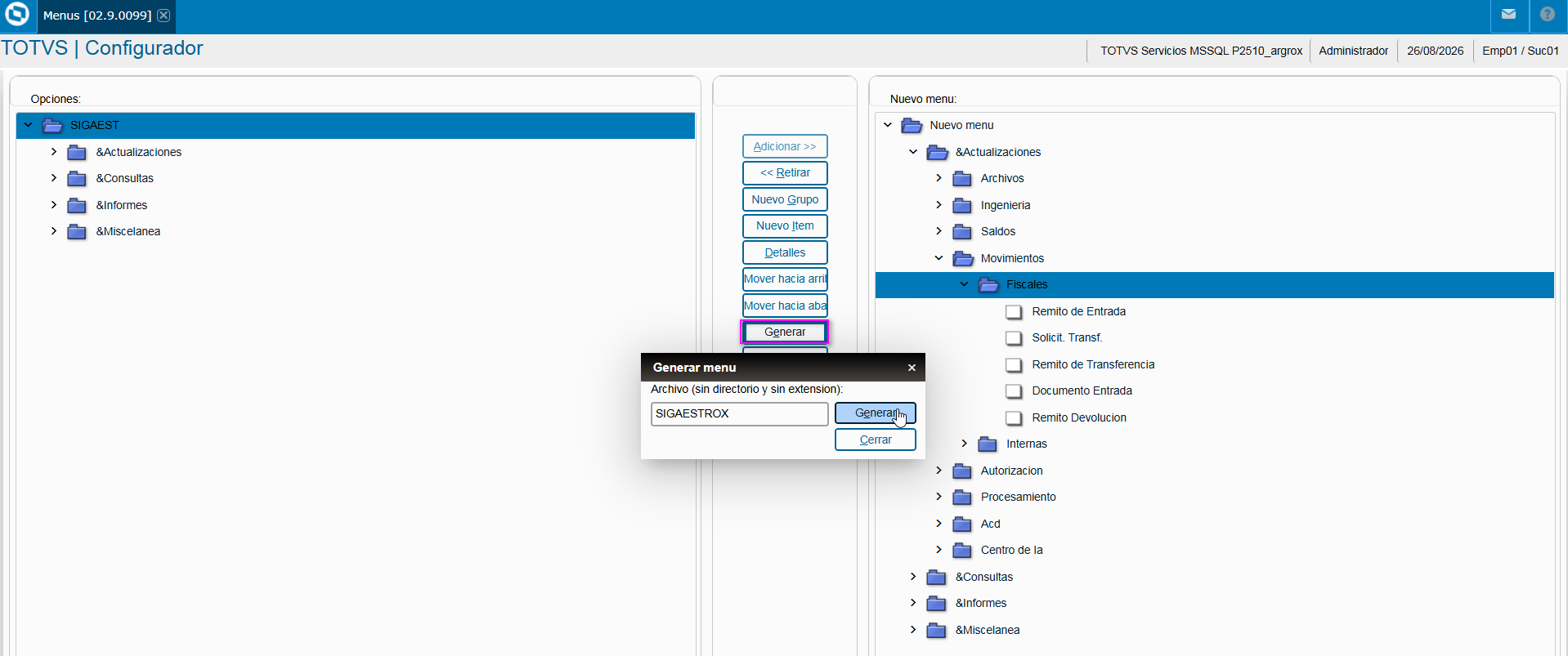The width and height of the screenshot is (1568, 656).
Task: Expand the Procesamiento node
Action: point(939,497)
